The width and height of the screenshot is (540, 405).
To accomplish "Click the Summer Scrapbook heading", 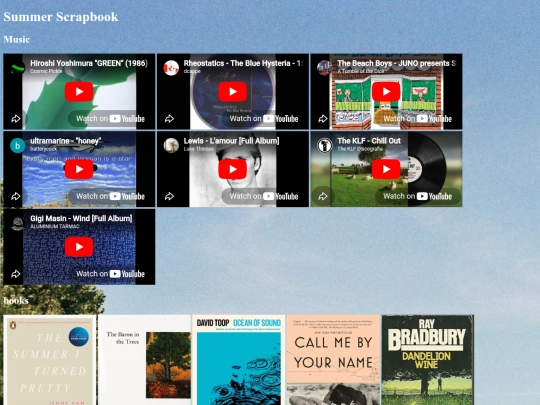I will 61,17.
